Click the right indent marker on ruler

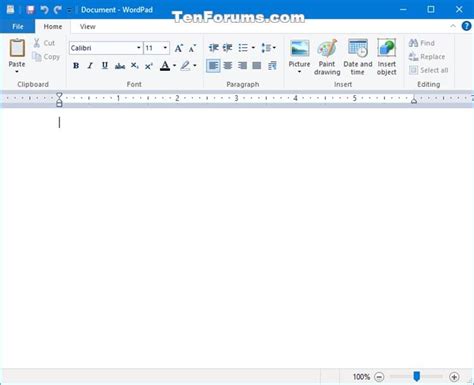(414, 100)
